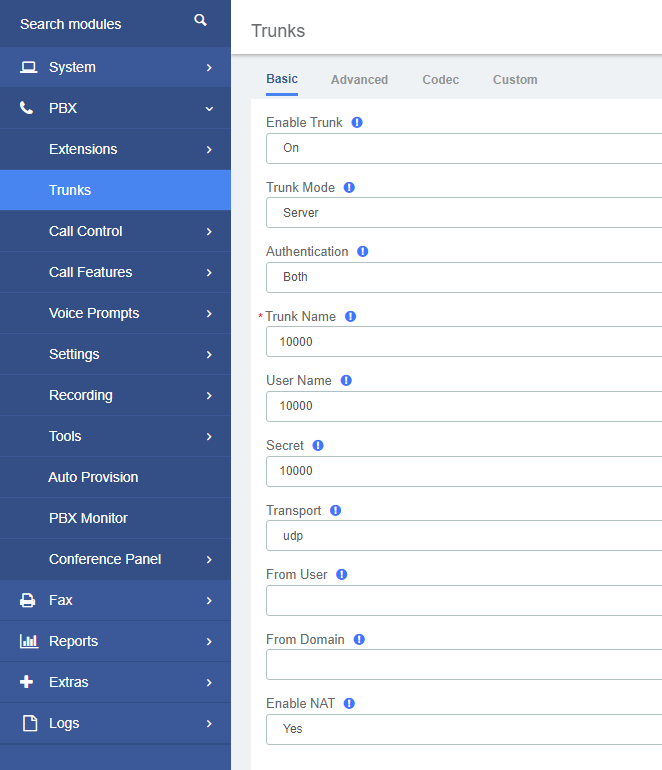This screenshot has width=662, height=770.
Task: Click the Fax printer icon
Action: click(x=28, y=600)
